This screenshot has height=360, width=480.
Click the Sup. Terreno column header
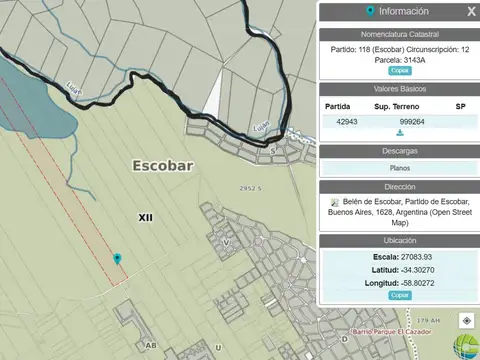pos(397,107)
